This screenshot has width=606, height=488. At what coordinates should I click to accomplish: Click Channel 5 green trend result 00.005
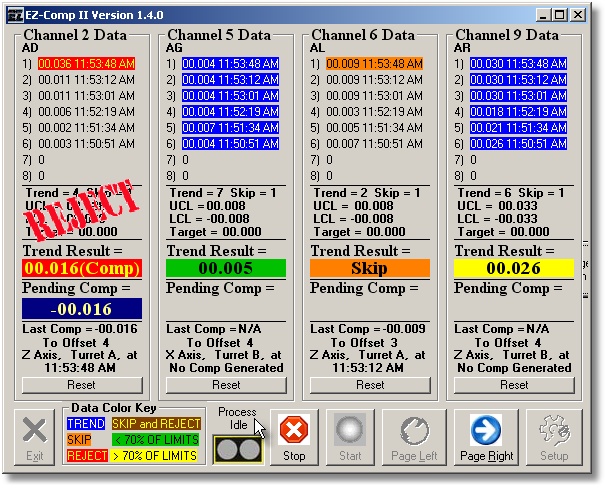[226, 268]
